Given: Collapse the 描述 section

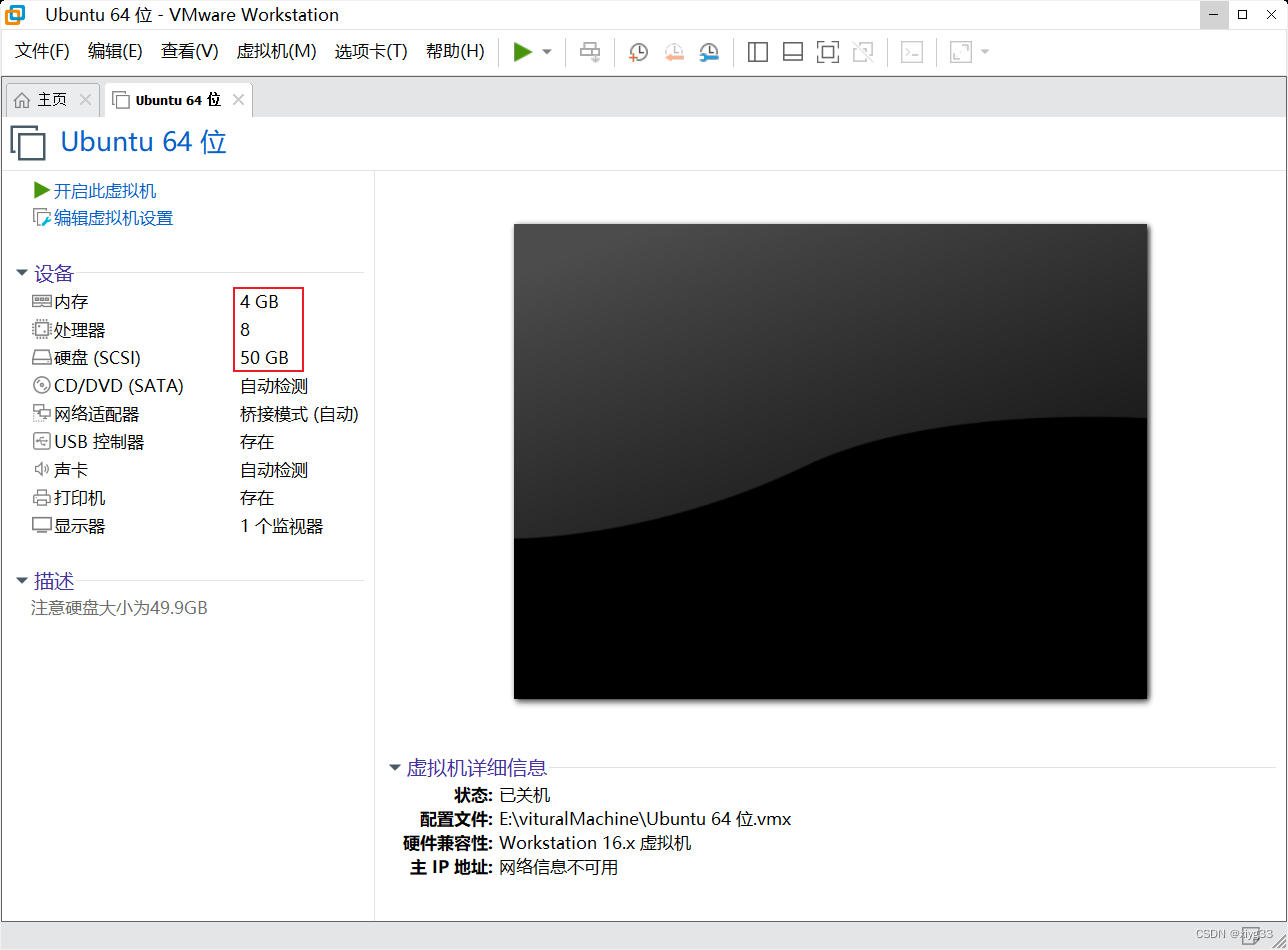Looking at the screenshot, I should click(22, 581).
